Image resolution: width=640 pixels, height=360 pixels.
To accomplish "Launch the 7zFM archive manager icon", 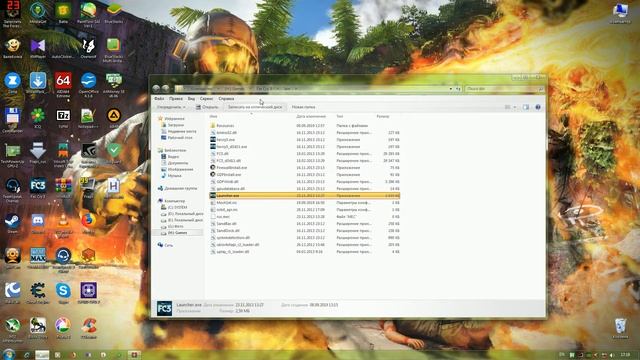I will (63, 118).
